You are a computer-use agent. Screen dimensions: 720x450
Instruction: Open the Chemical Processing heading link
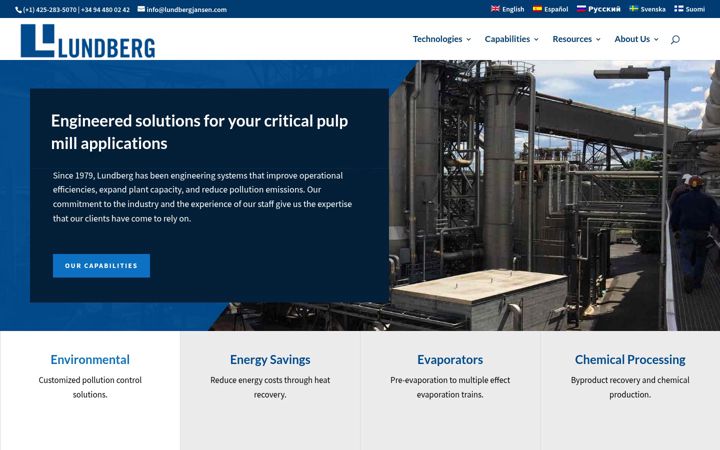[x=630, y=360]
